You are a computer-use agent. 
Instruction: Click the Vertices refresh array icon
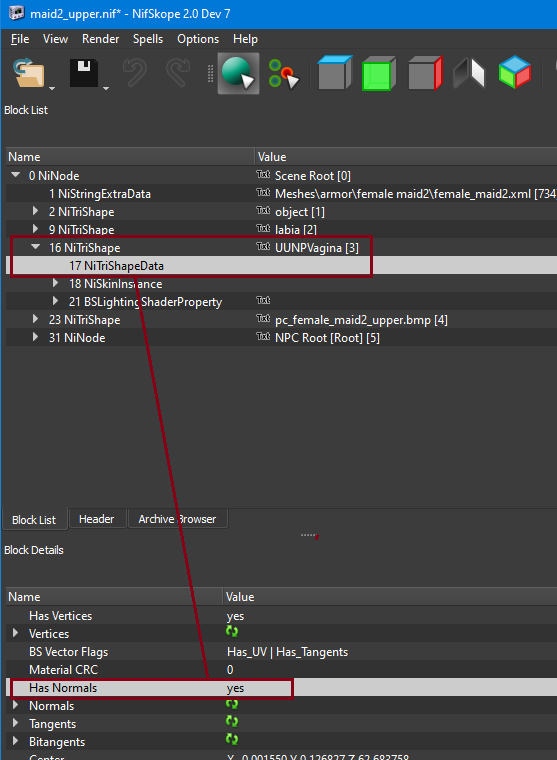232,631
